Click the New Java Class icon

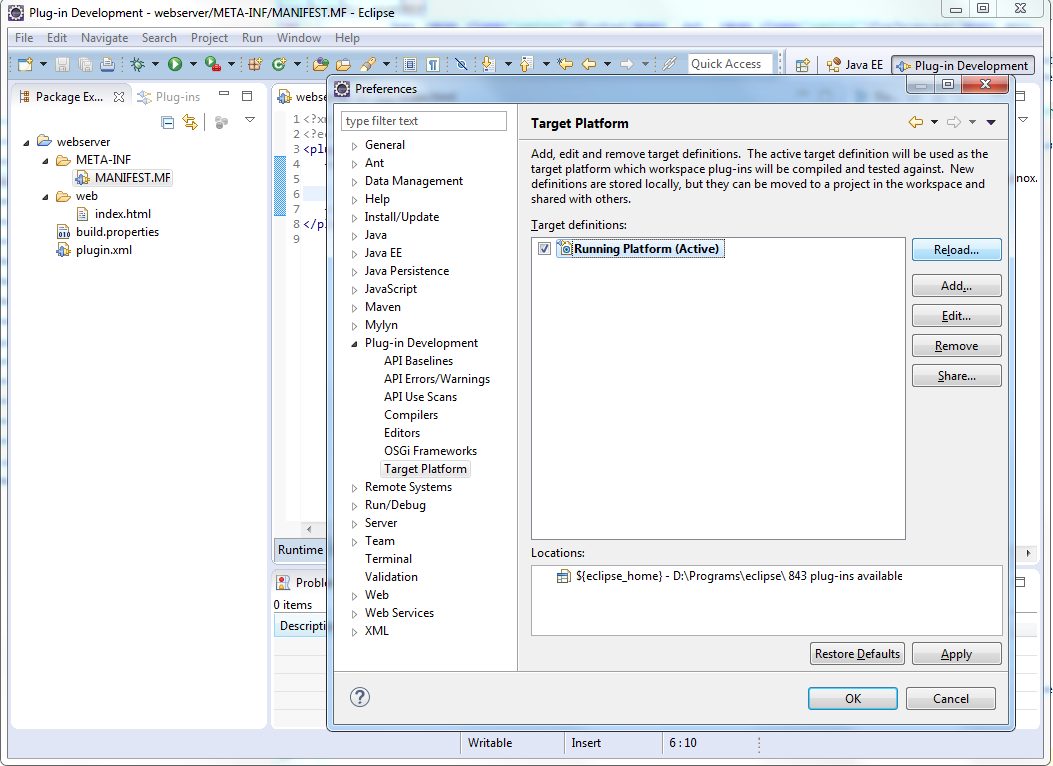click(279, 64)
